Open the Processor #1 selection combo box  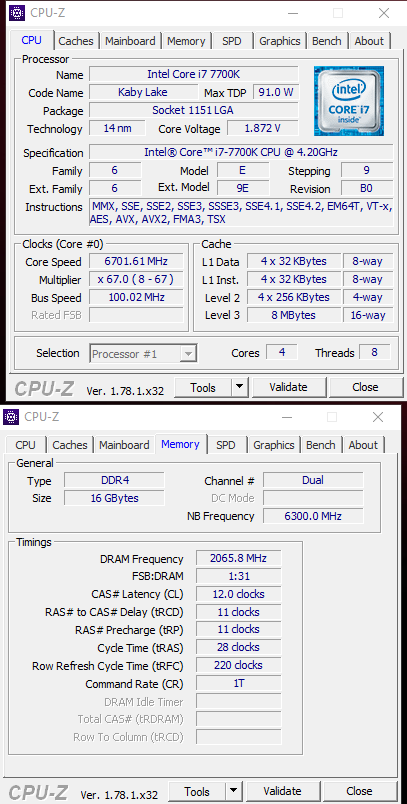click(x=144, y=354)
